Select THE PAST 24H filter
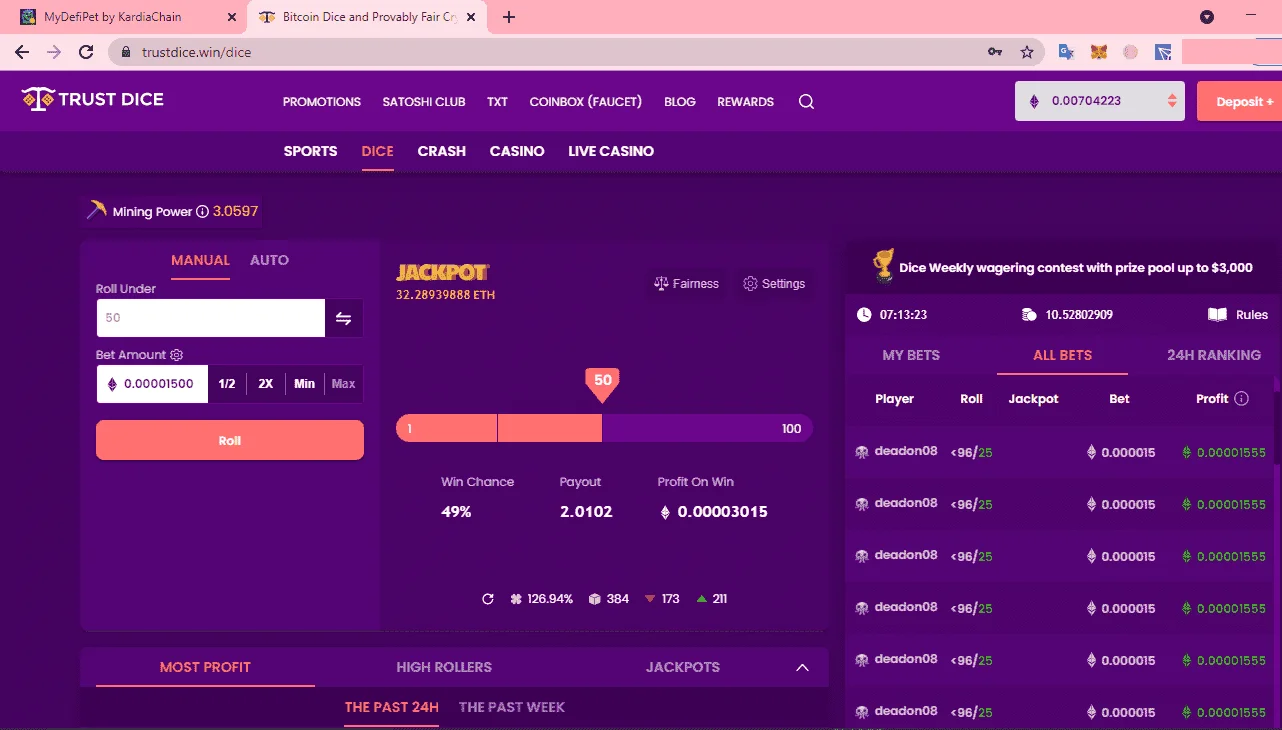The image size is (1282, 730). click(392, 707)
